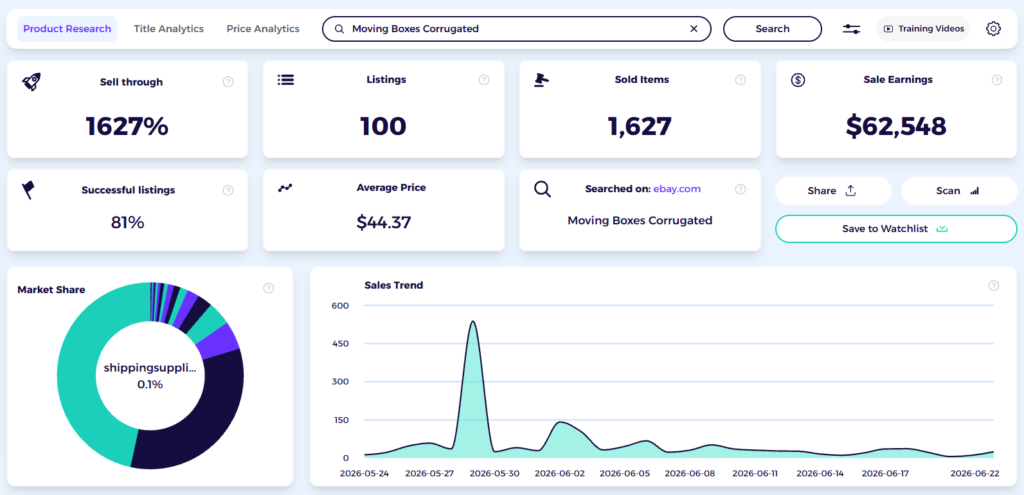
Task: Click the 2026-06-22 date on chart axis
Action: (x=974, y=473)
